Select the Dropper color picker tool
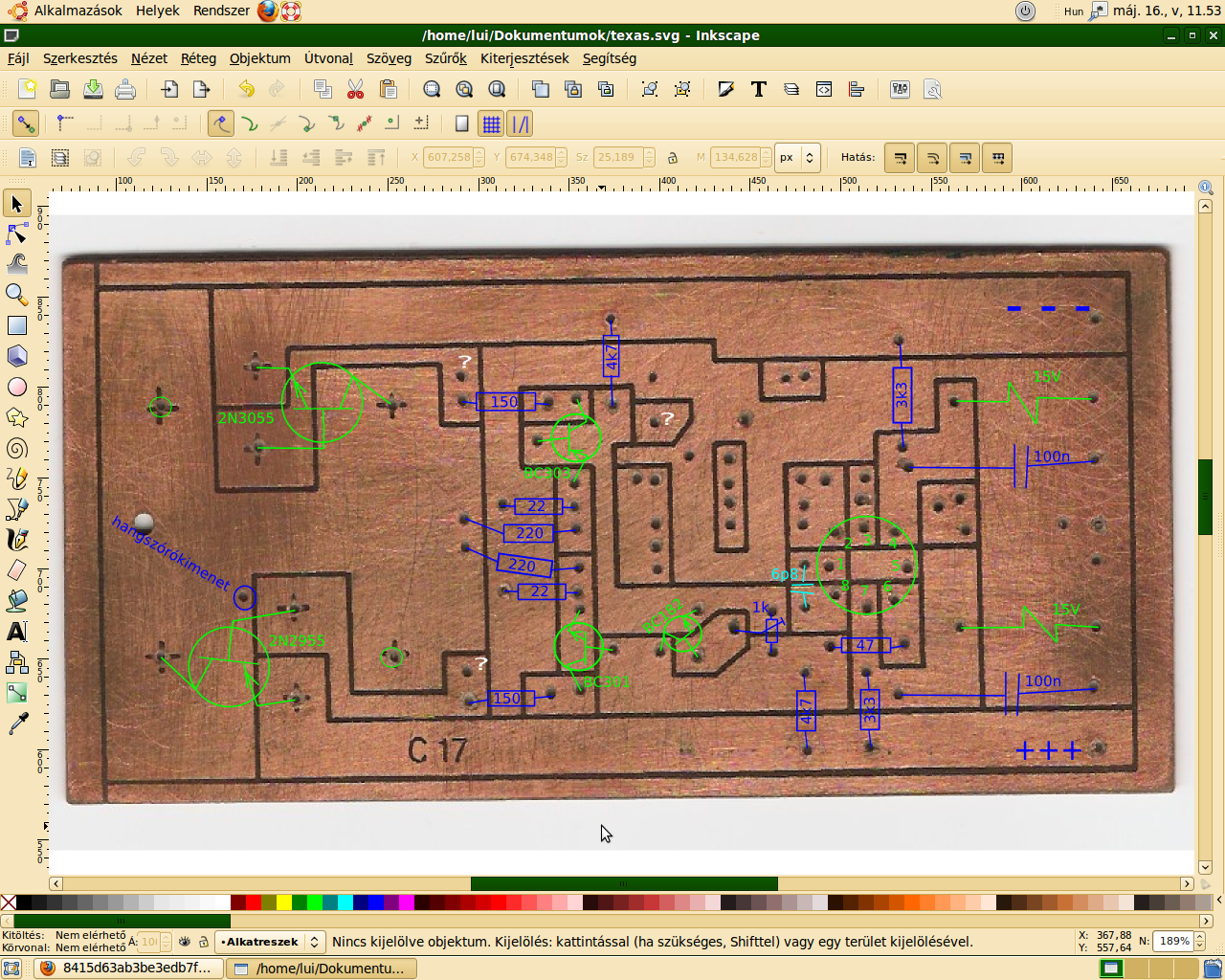Screen dimensions: 1225x980 click(x=16, y=724)
